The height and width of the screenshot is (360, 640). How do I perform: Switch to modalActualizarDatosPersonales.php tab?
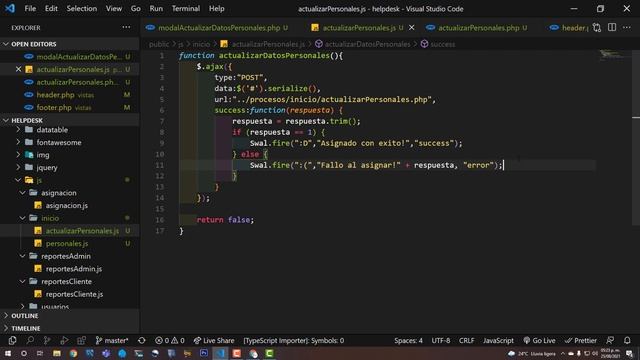pos(219,27)
